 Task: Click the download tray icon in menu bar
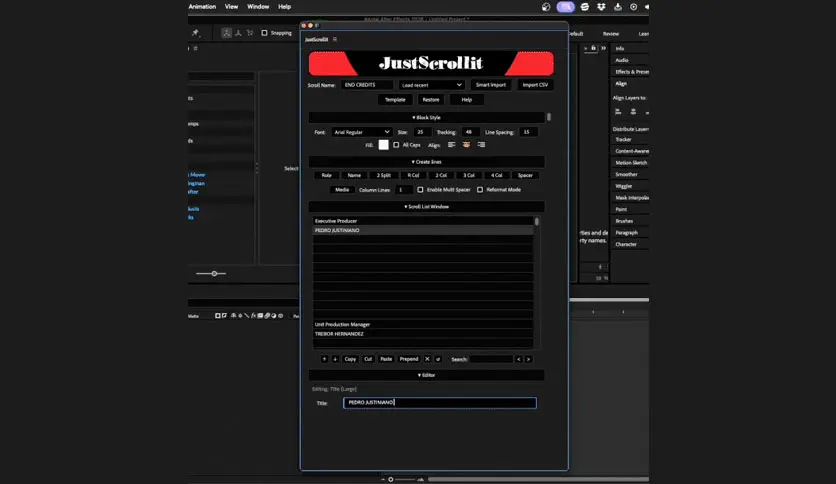point(617,7)
